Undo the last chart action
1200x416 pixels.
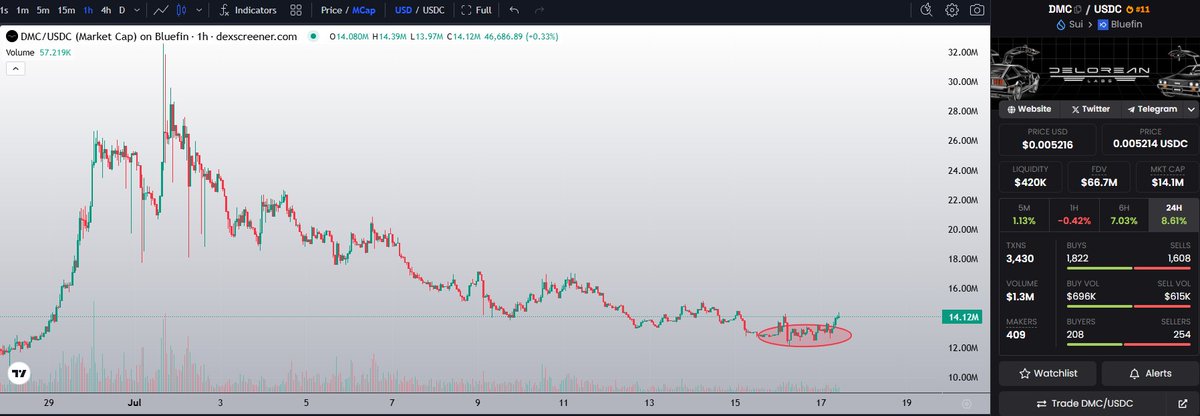coord(514,10)
